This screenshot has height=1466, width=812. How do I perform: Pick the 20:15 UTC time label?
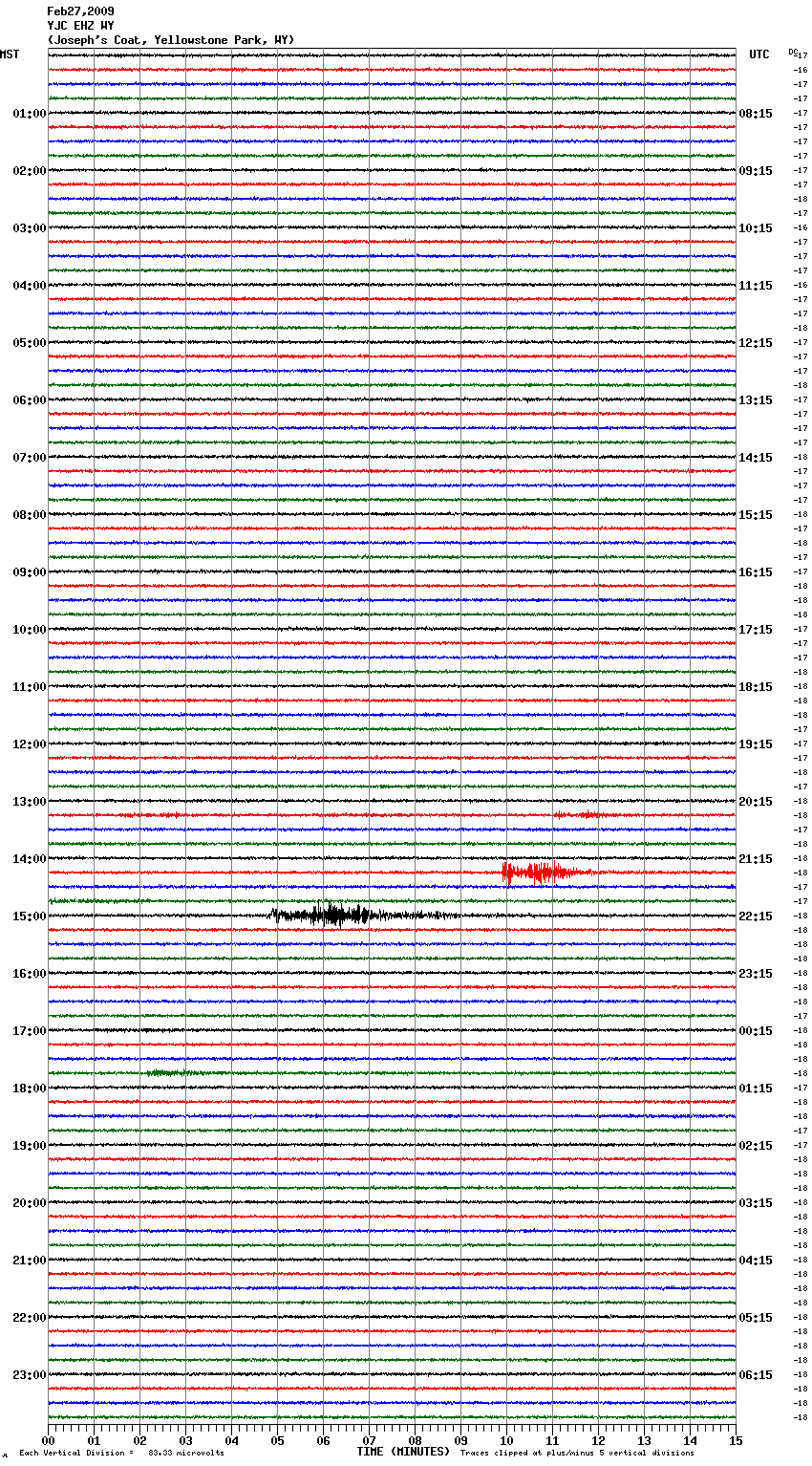point(756,802)
